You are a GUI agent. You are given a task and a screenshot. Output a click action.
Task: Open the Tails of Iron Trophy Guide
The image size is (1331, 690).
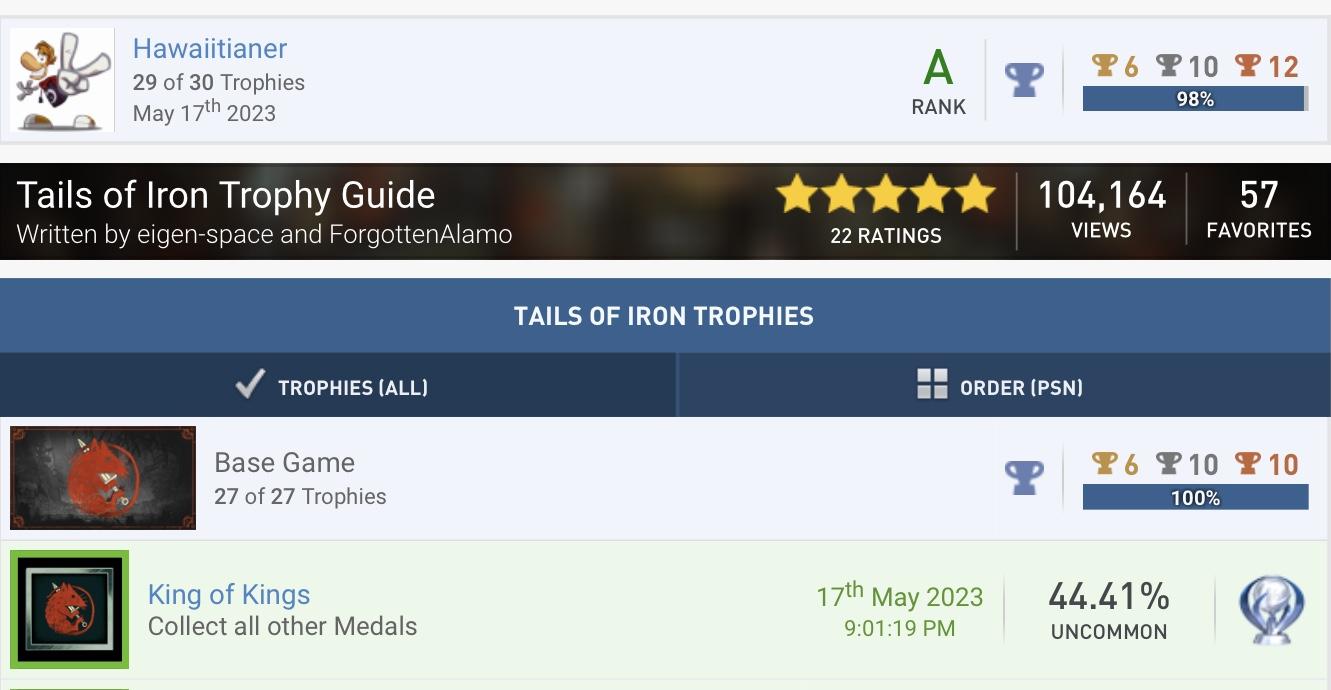click(x=226, y=195)
